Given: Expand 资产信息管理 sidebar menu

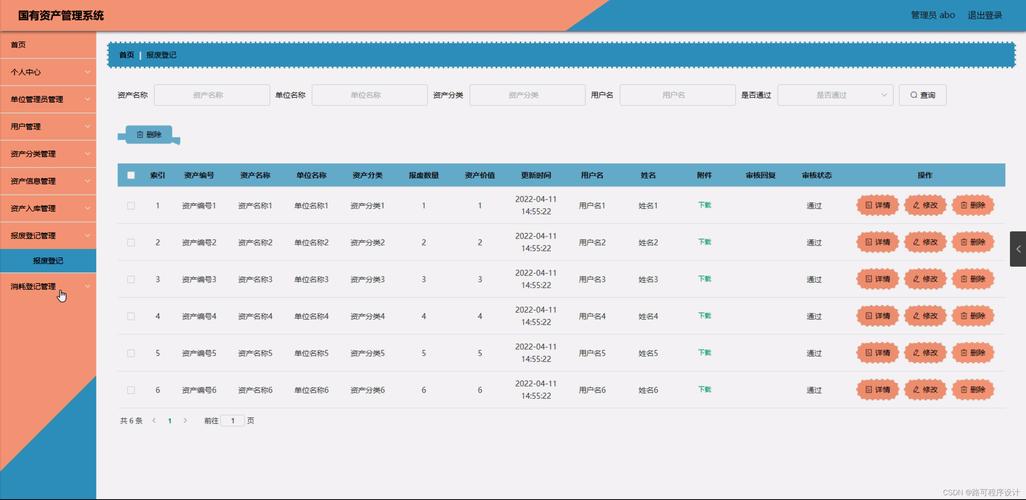Looking at the screenshot, I should click(48, 181).
